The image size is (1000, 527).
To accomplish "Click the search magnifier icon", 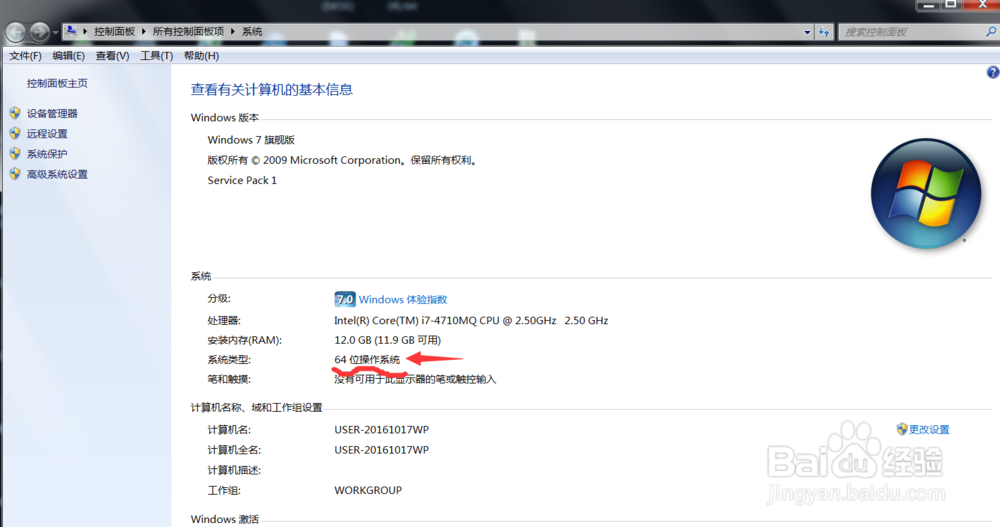I will click(991, 31).
